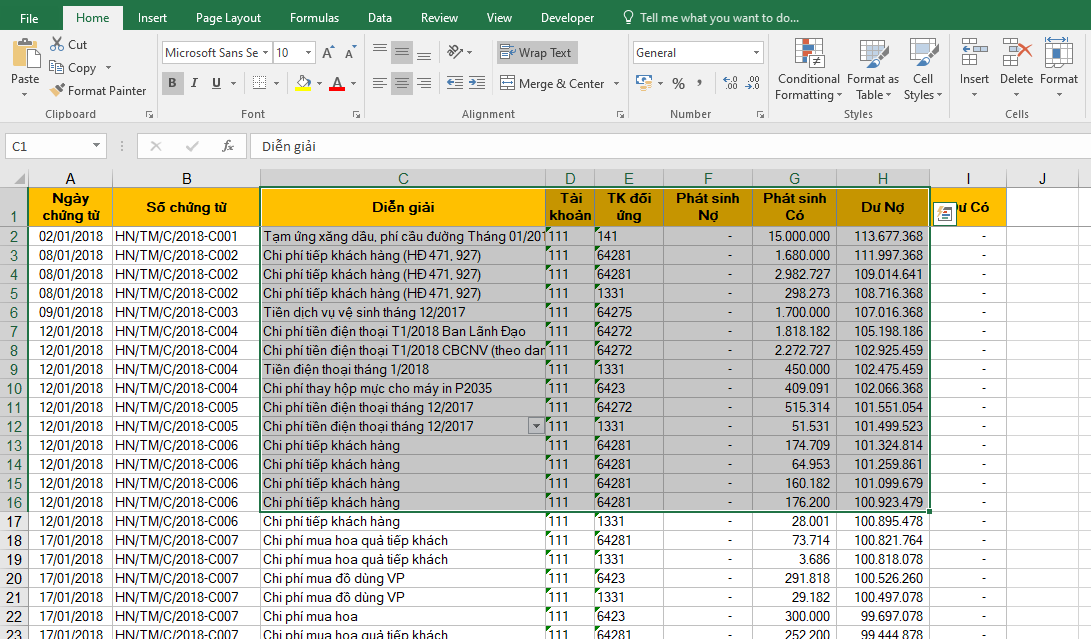Apply the yellow Fill Color swatch
Image resolution: width=1091 pixels, height=639 pixels.
click(304, 83)
